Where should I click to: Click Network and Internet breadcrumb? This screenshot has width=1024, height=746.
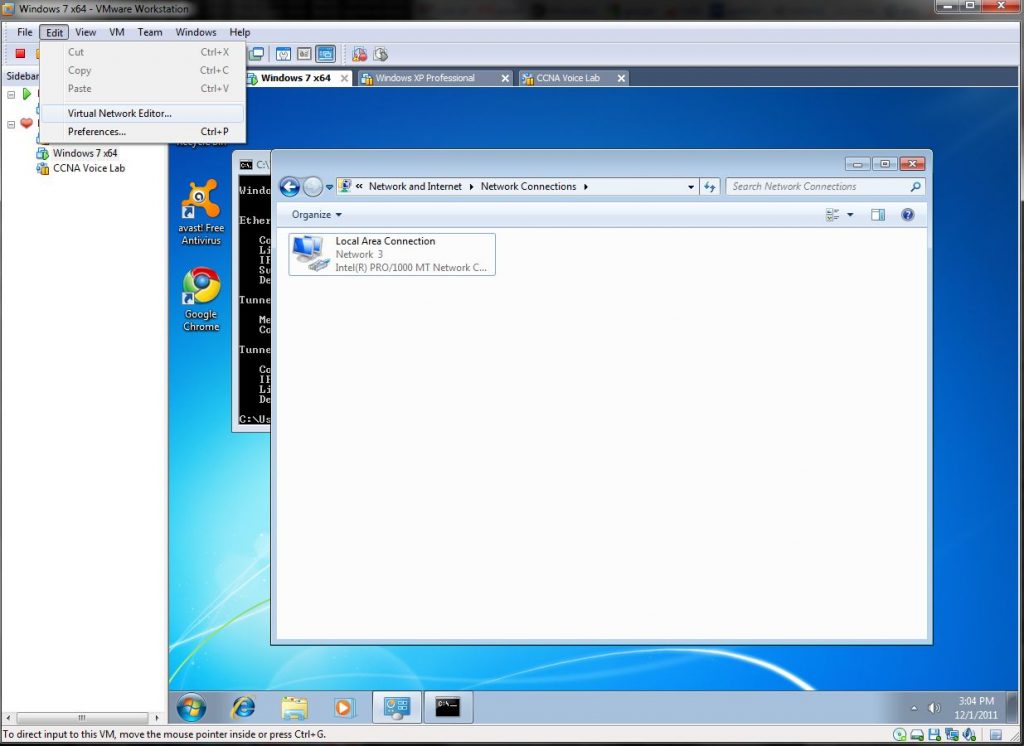(415, 187)
